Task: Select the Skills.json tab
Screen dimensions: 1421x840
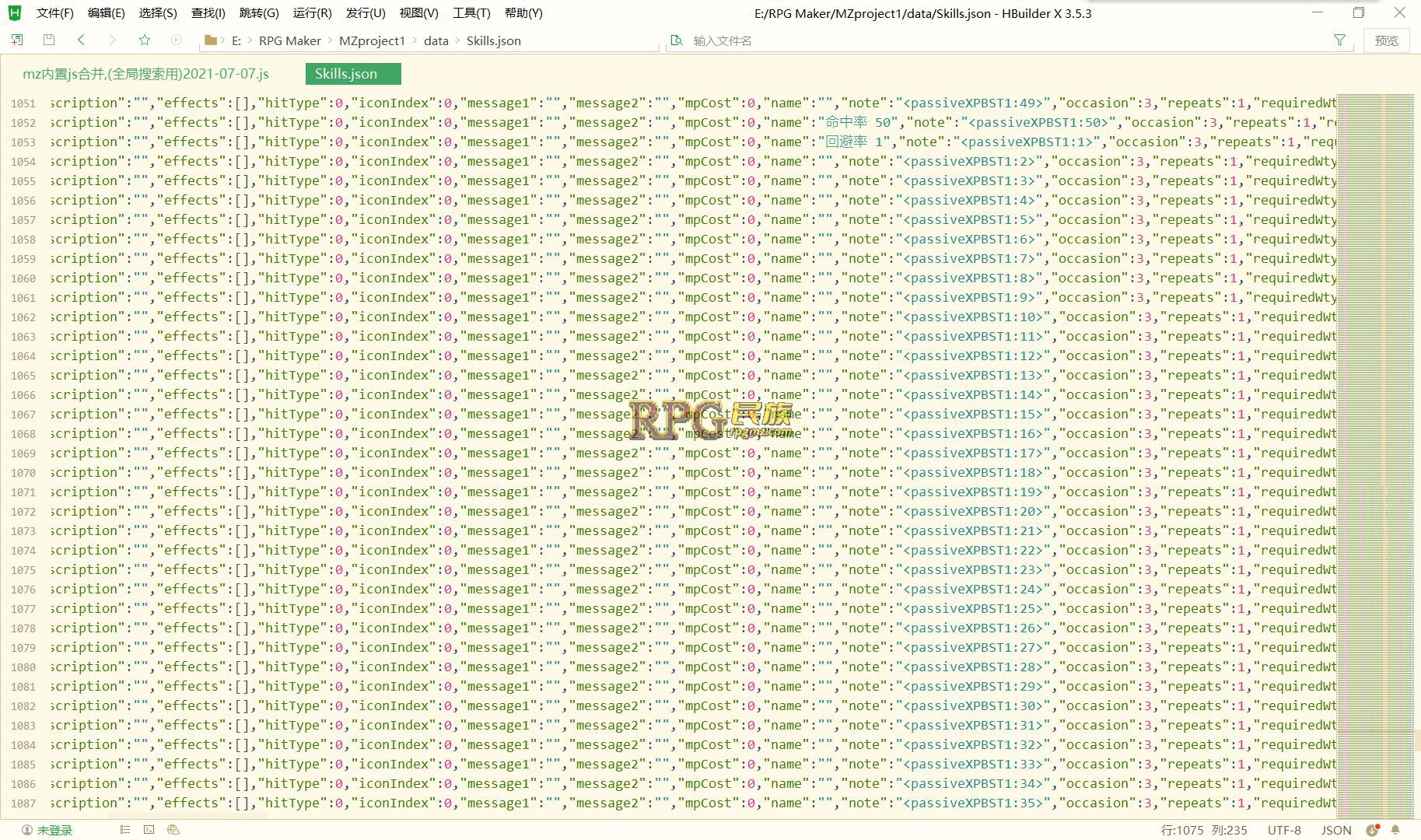Action: (353, 74)
